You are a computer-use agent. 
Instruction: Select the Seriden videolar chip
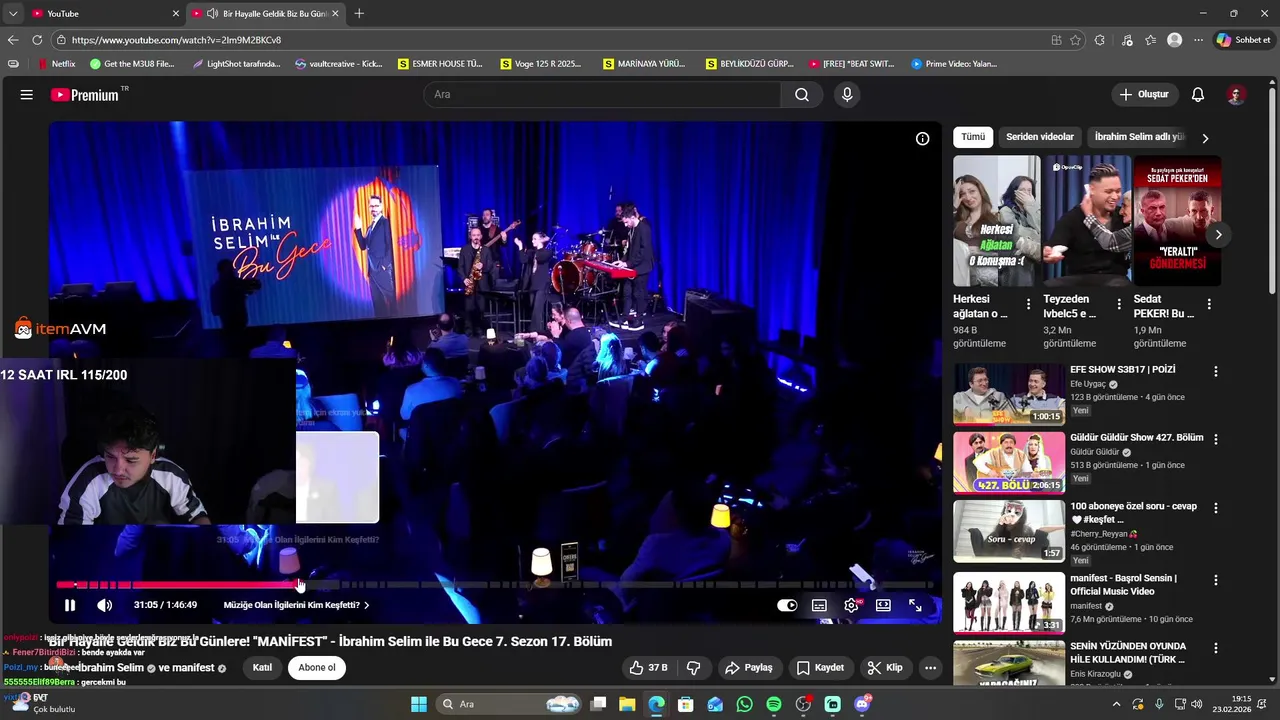pos(1040,137)
